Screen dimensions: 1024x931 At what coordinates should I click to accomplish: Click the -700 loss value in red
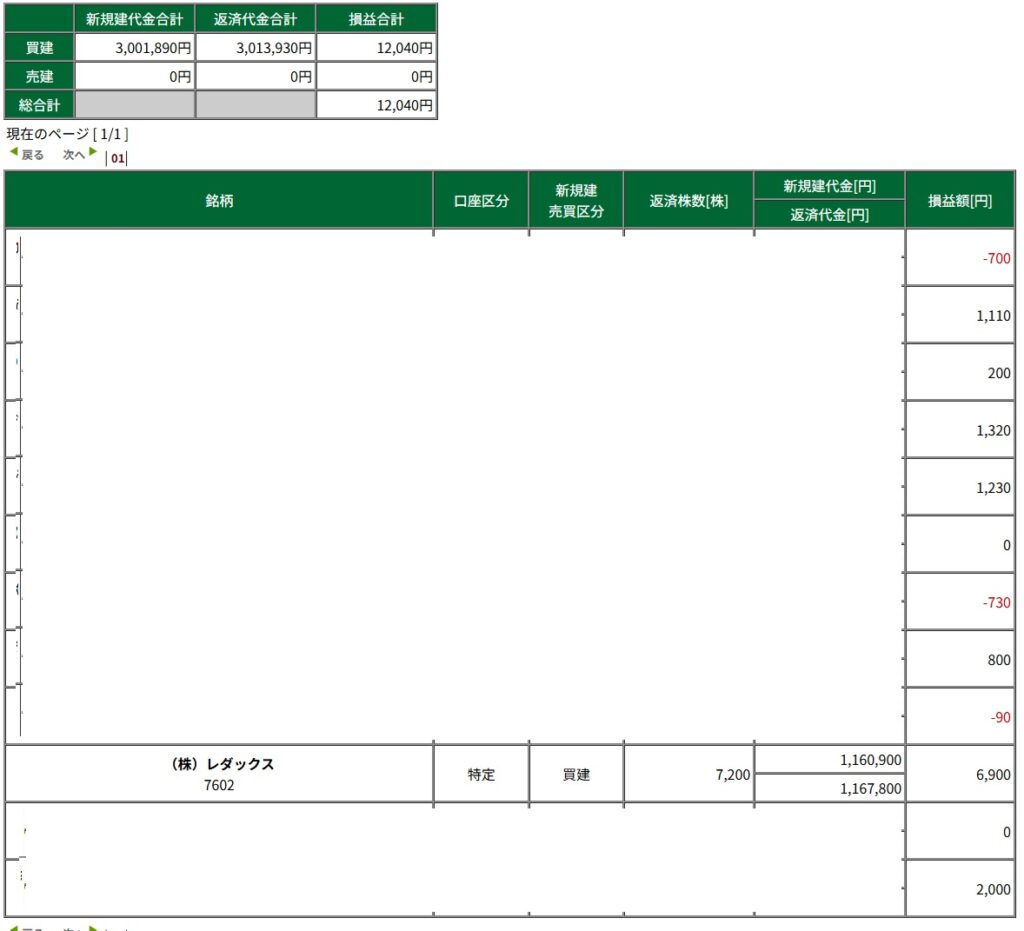[x=996, y=258]
